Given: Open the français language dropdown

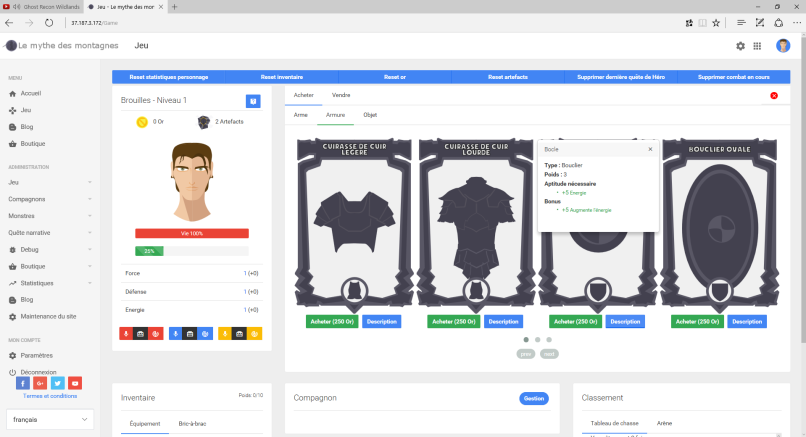Looking at the screenshot, I should 50,418.
